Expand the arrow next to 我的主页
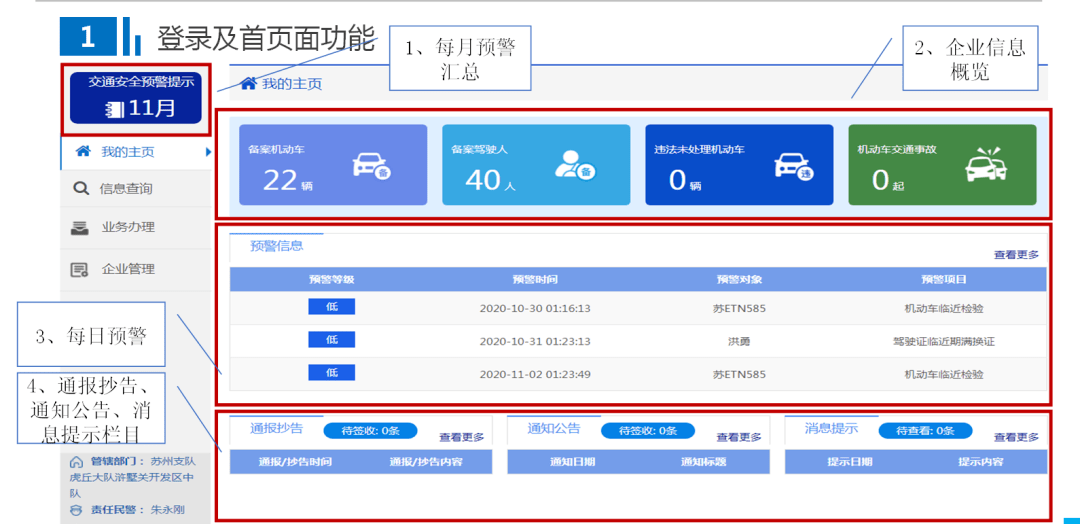Screen dimensions: 1080x524 [208, 152]
